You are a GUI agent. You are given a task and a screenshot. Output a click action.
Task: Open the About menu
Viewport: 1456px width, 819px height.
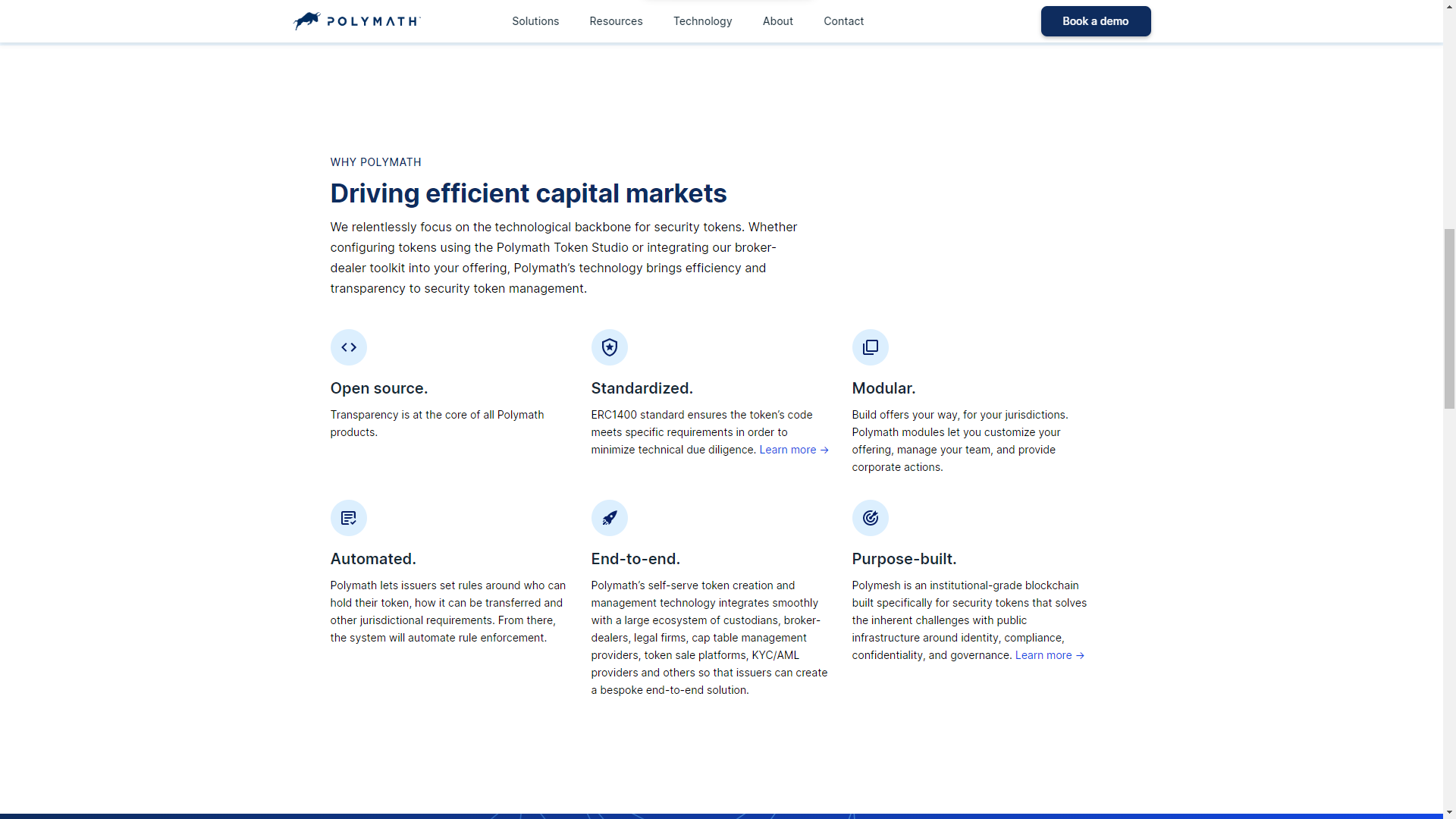click(778, 21)
